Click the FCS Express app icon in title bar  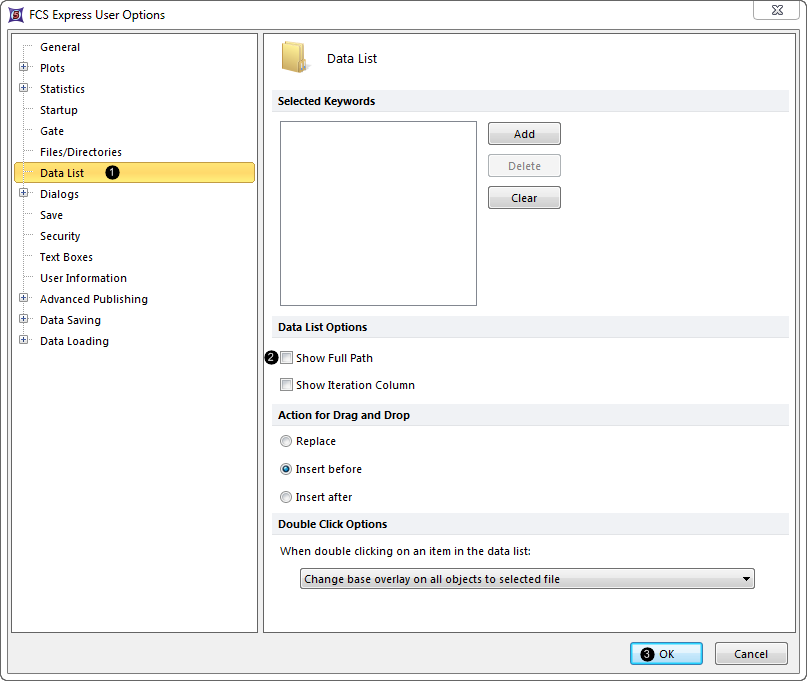(15, 15)
